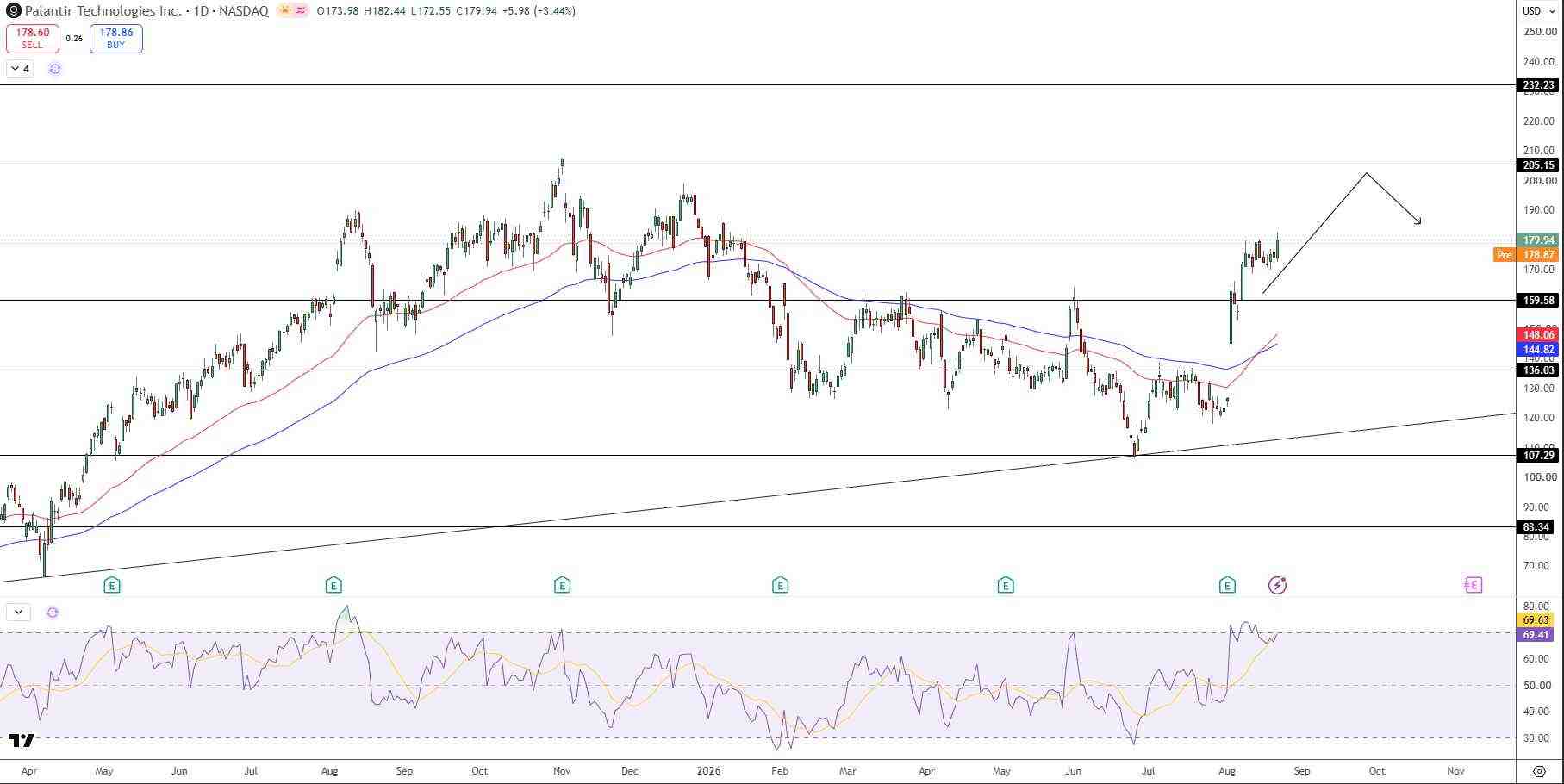The image size is (1564, 784).
Task: Open chart settings gear at bottom-right
Action: (x=1539, y=771)
